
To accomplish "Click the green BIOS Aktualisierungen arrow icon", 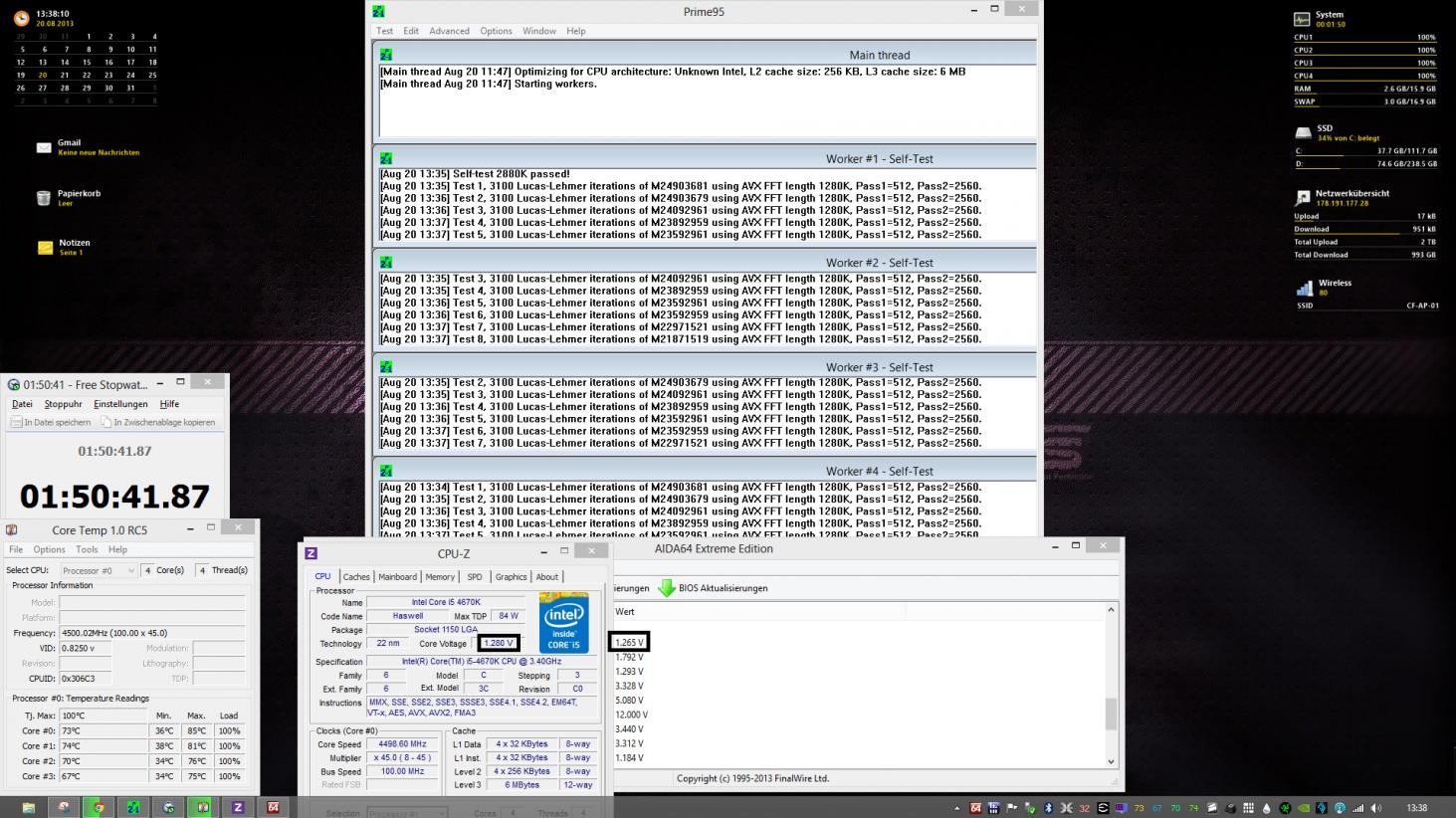I will [x=666, y=588].
